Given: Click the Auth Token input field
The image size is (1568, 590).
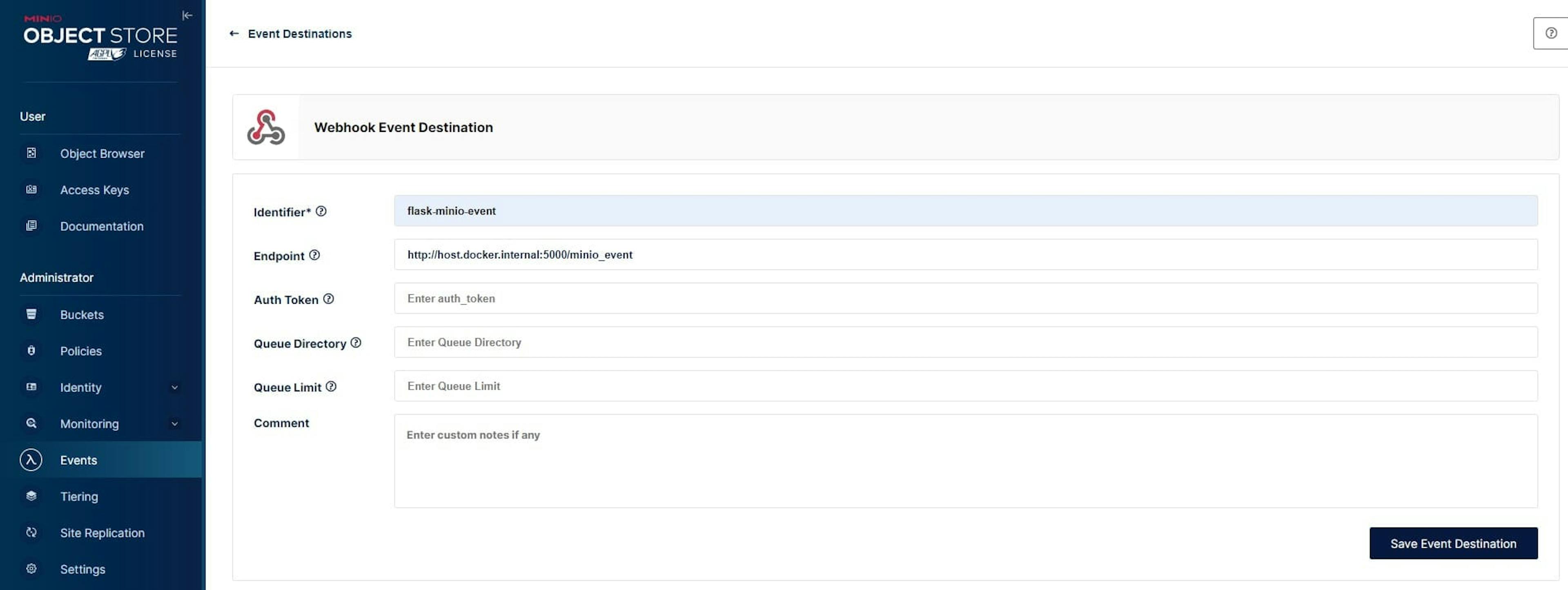Looking at the screenshot, I should 966,298.
